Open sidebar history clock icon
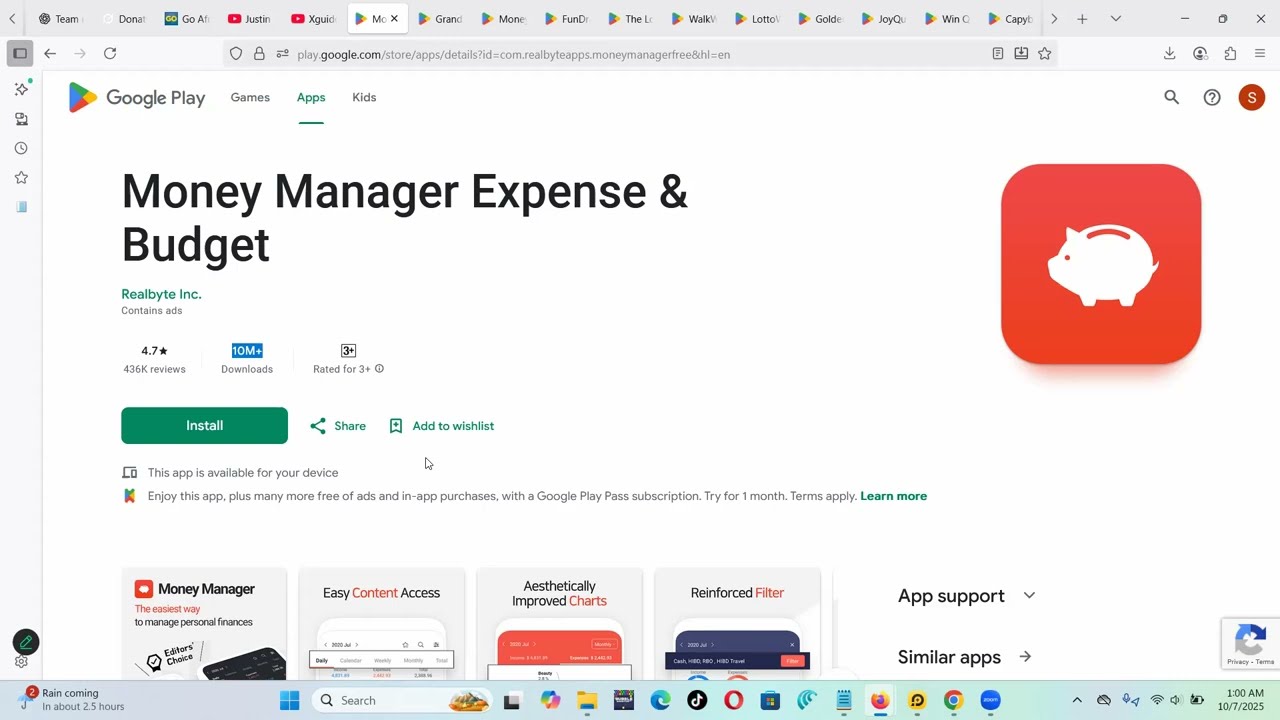The image size is (1280, 720). [21, 148]
